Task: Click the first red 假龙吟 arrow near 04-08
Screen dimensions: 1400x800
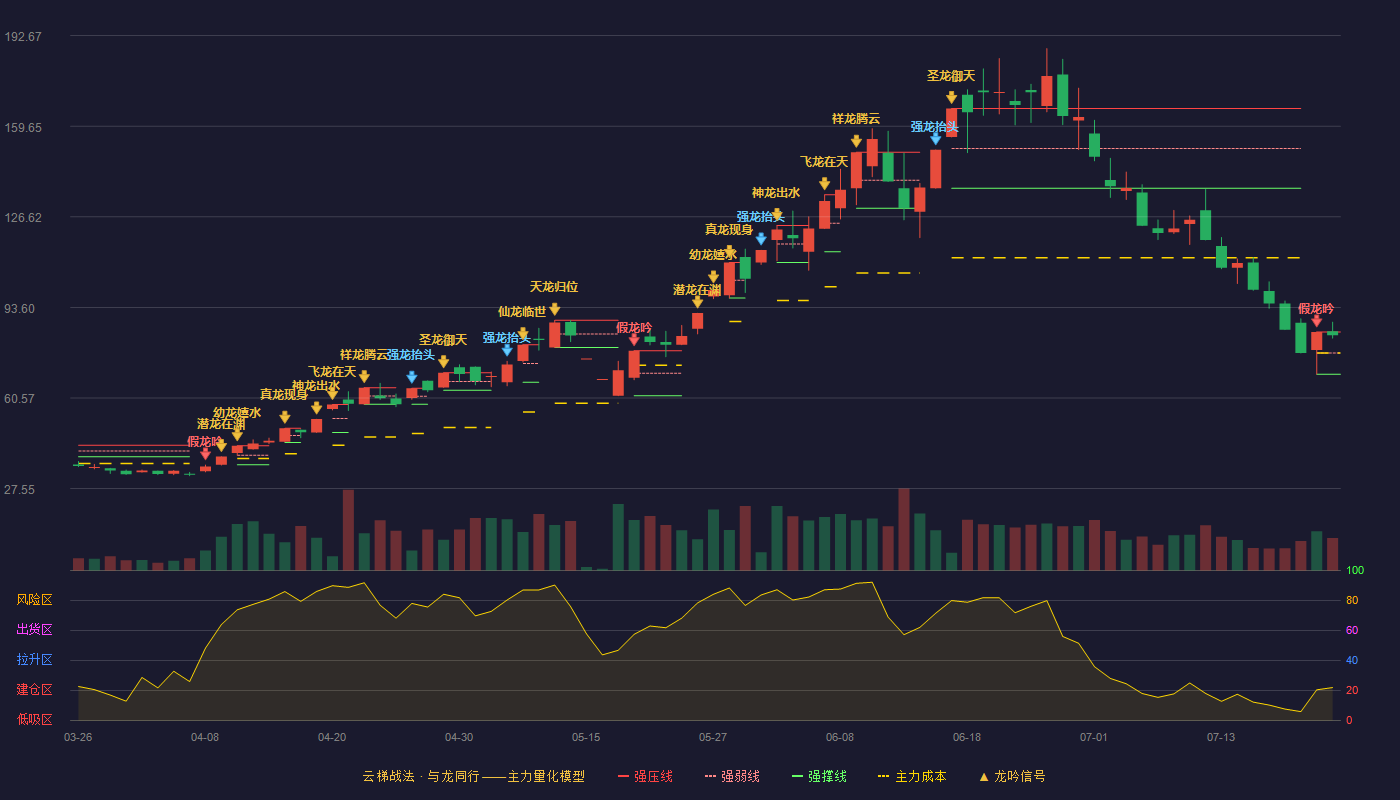Action: coord(205,454)
